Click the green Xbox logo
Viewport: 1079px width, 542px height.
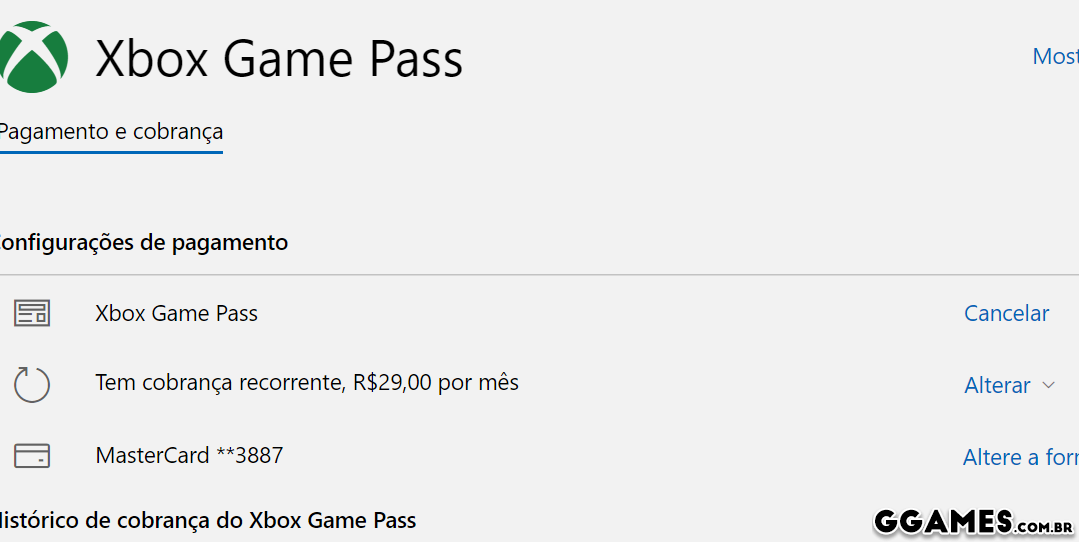click(x=33, y=57)
